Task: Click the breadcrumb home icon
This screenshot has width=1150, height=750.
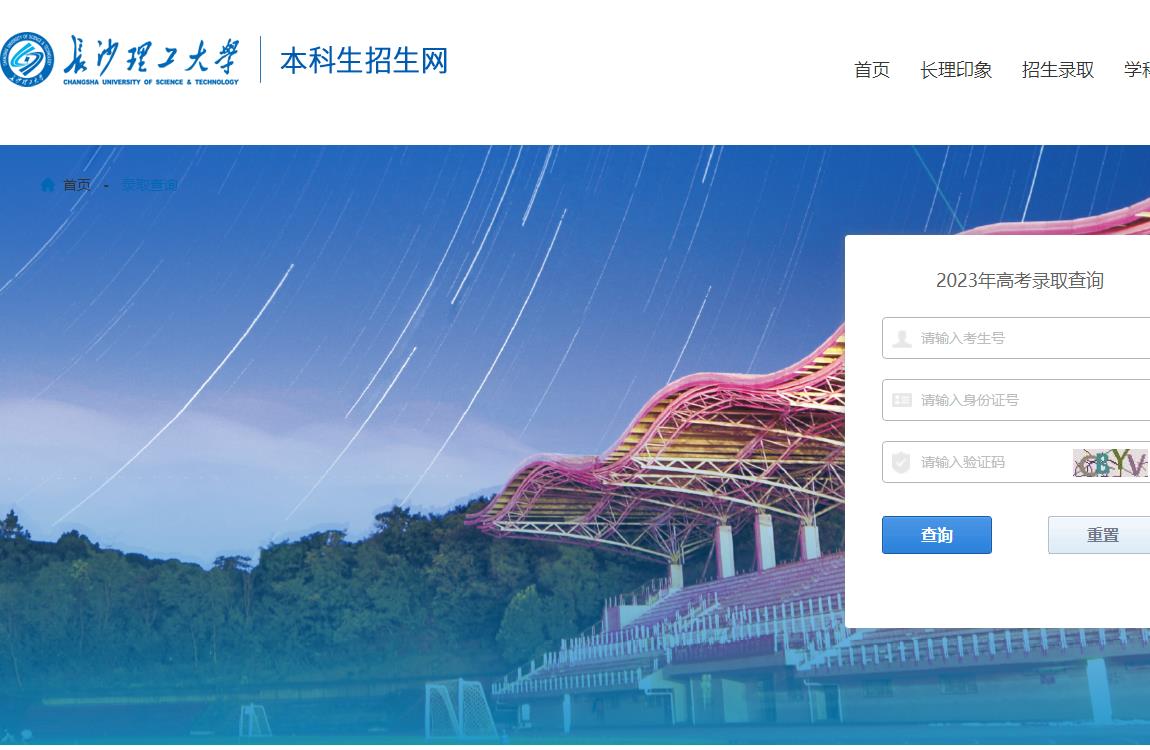Action: (x=48, y=185)
